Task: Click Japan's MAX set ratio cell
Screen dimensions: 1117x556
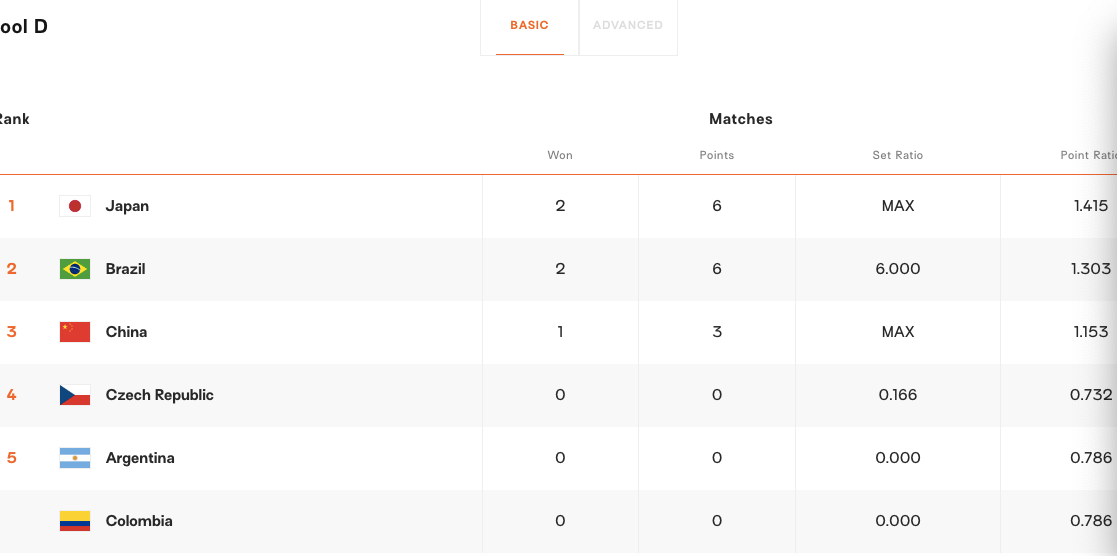Action: pyautogui.click(x=898, y=206)
